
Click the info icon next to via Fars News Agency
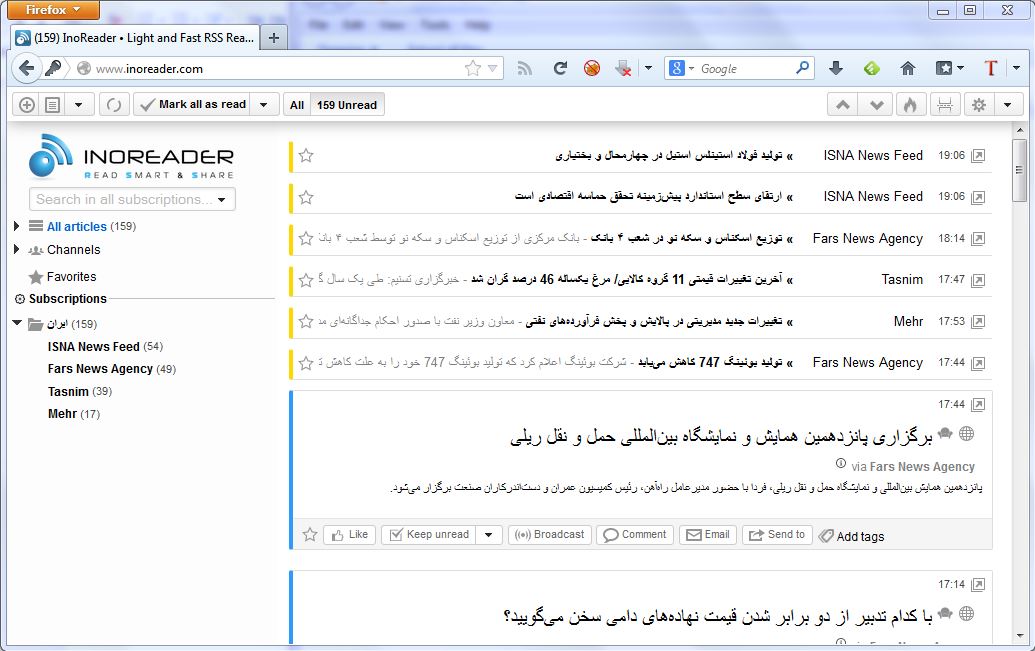point(841,463)
